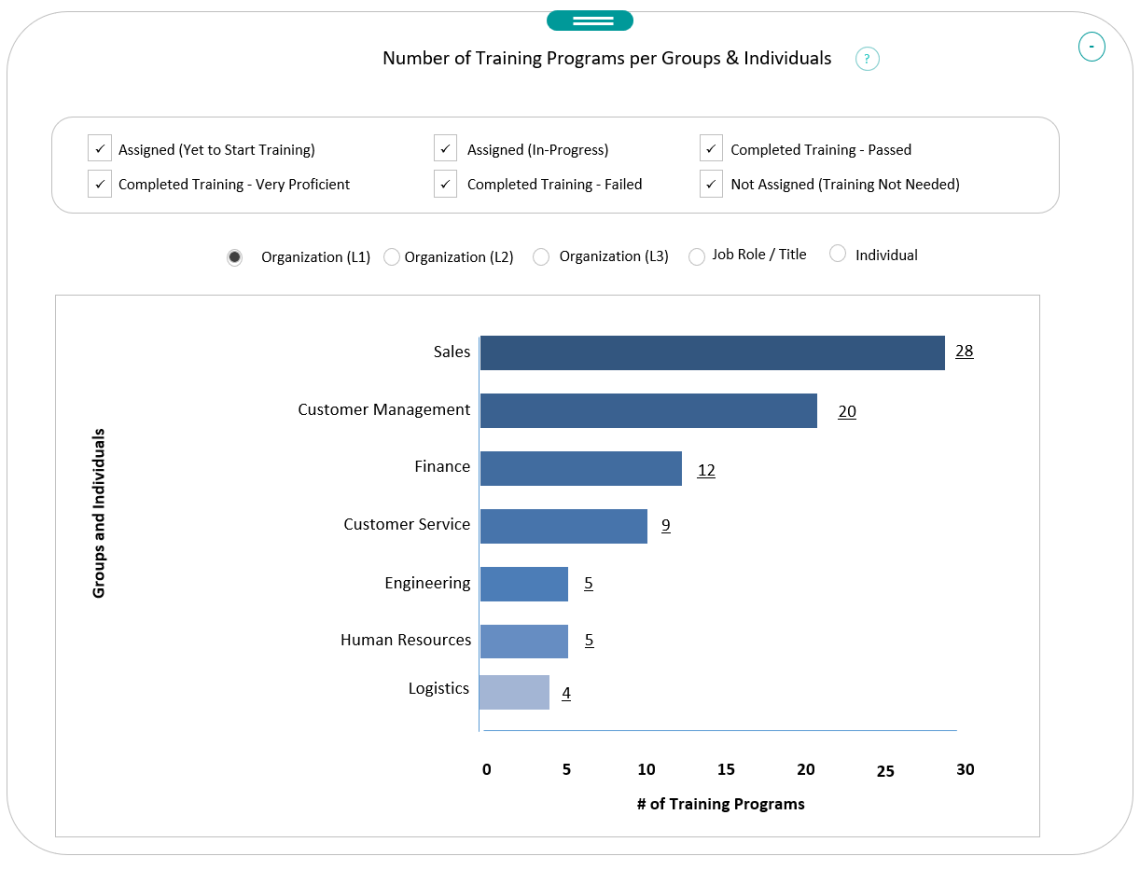Image resolution: width=1140 pixels, height=870 pixels.
Task: Select the Job Role / Title option
Action: pyautogui.click(x=696, y=255)
